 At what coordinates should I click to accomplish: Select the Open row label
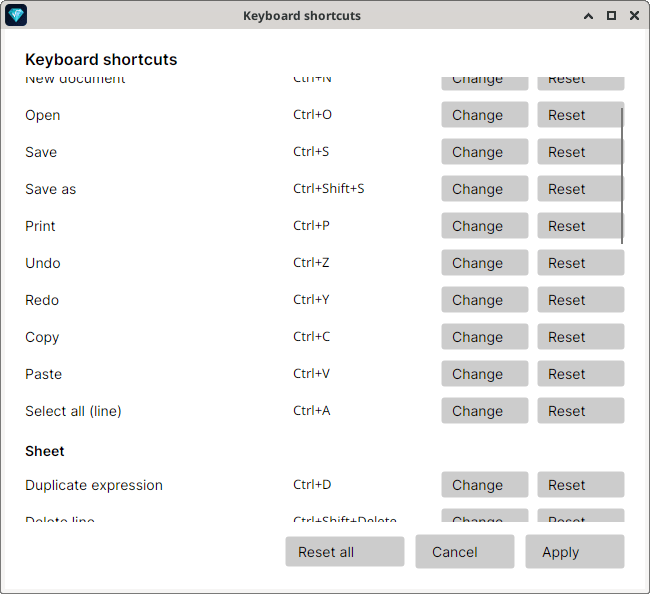click(x=43, y=115)
